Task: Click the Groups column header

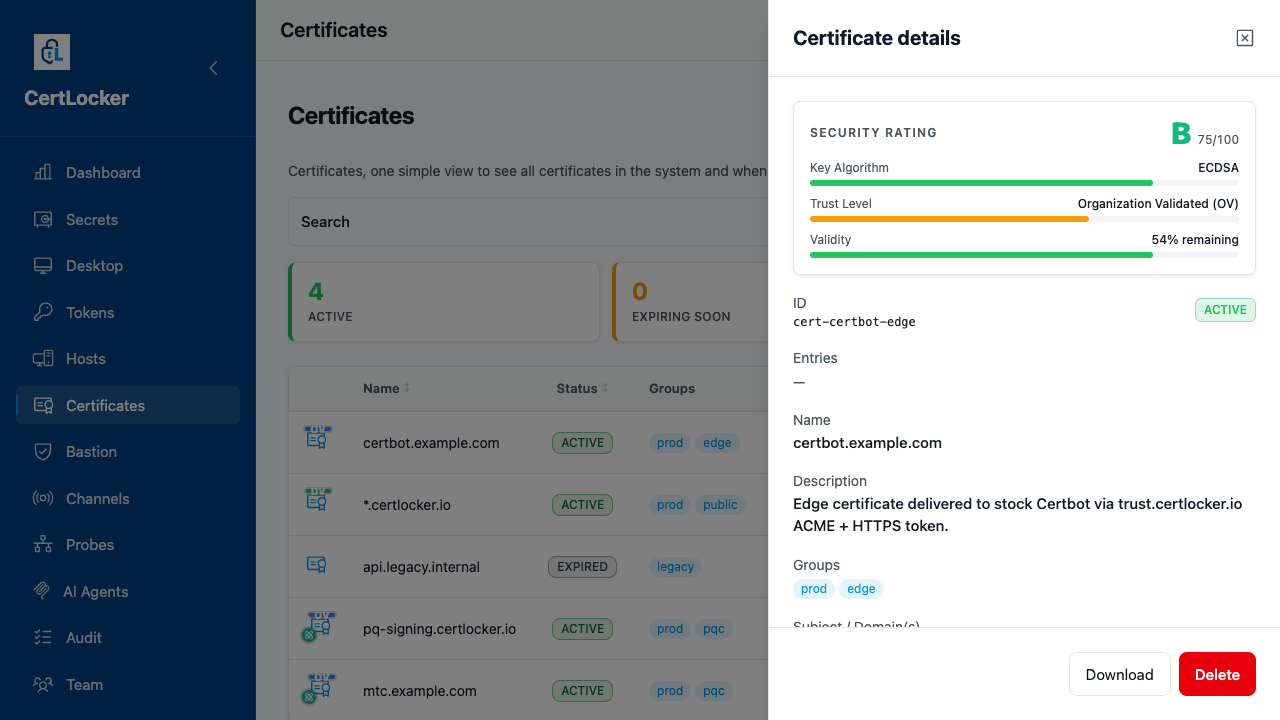Action: 672,388
